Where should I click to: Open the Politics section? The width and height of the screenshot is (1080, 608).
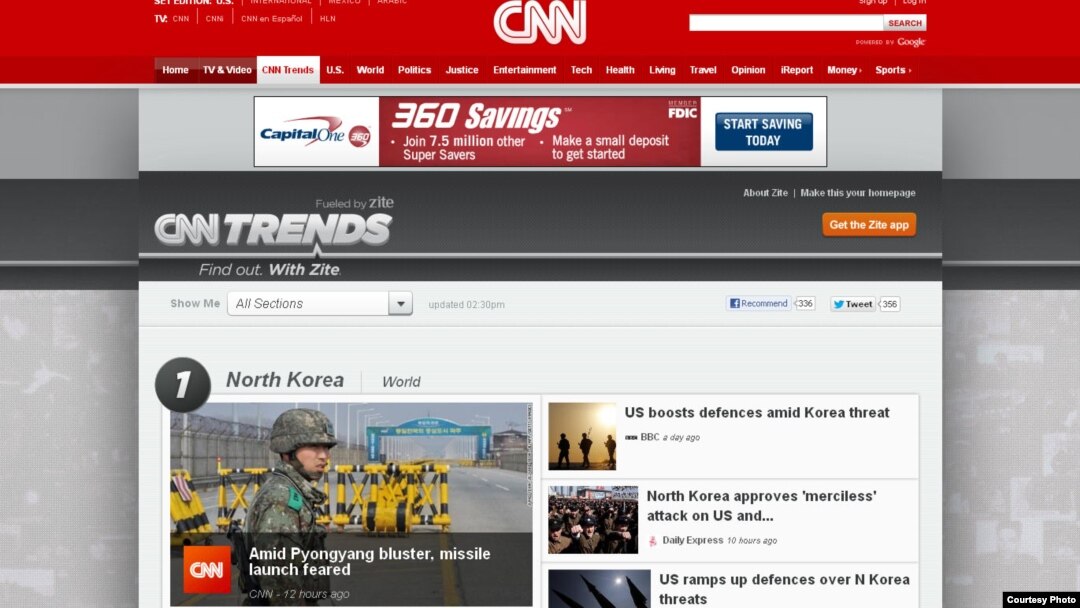pos(414,70)
